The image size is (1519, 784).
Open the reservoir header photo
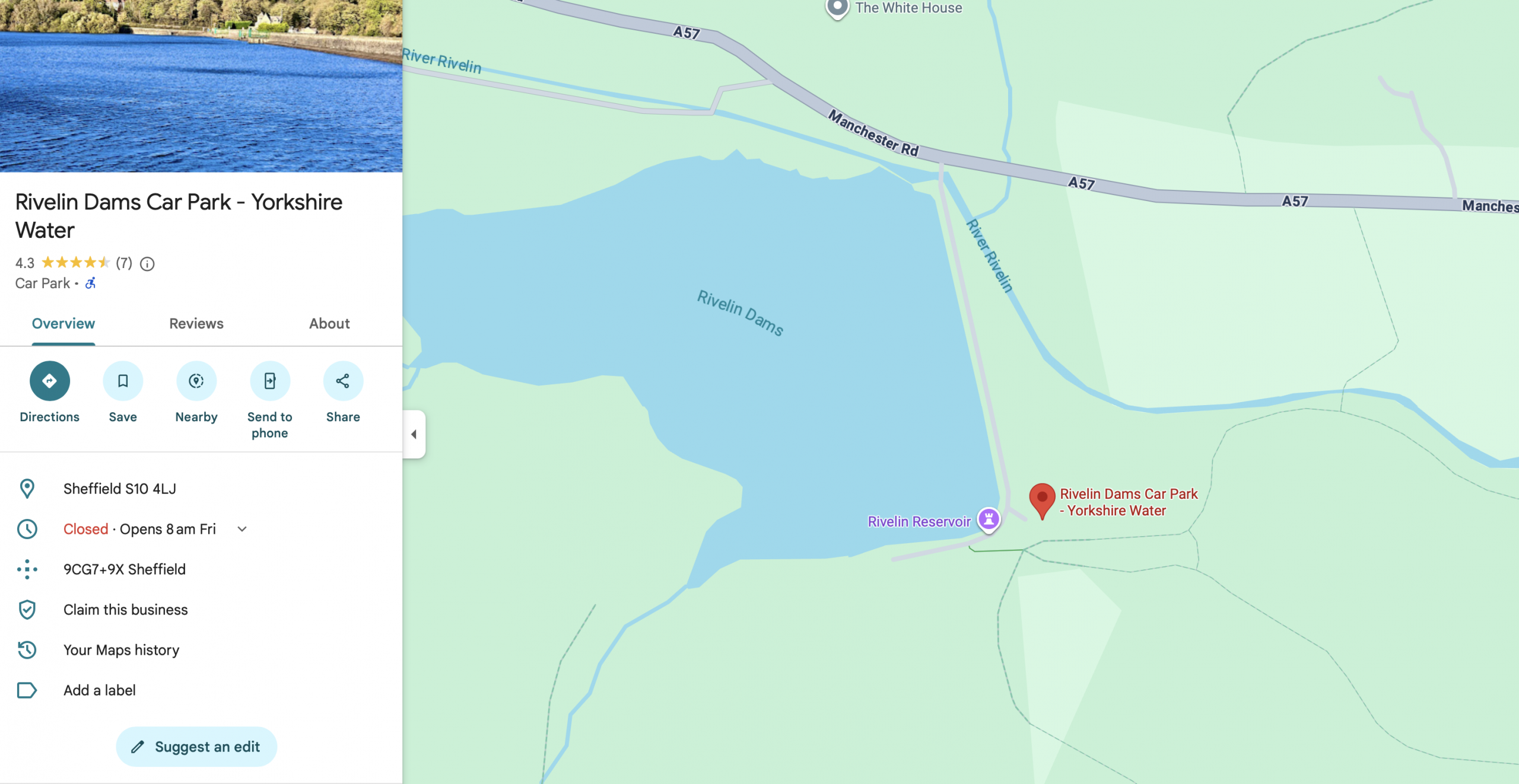coord(201,86)
